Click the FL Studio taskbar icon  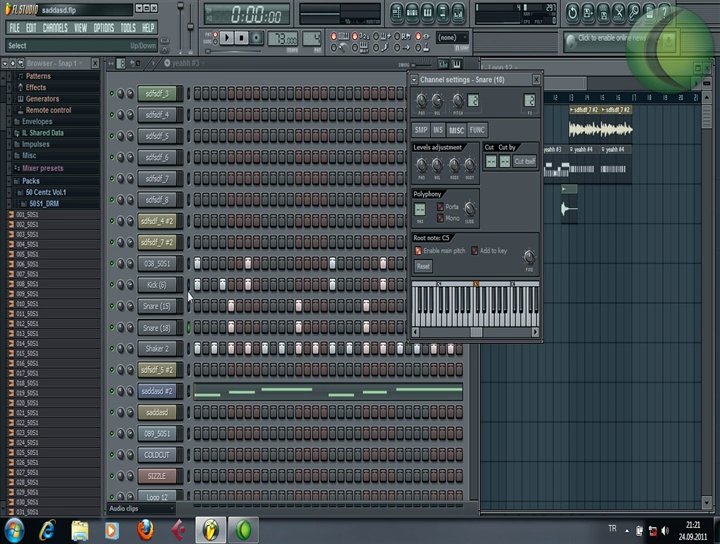click(x=211, y=531)
